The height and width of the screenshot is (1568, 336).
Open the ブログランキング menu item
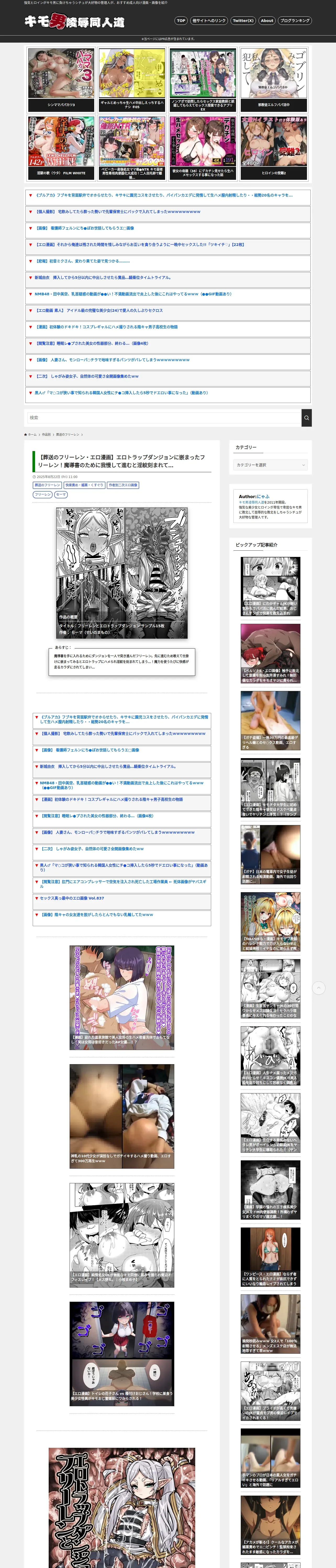click(x=295, y=21)
